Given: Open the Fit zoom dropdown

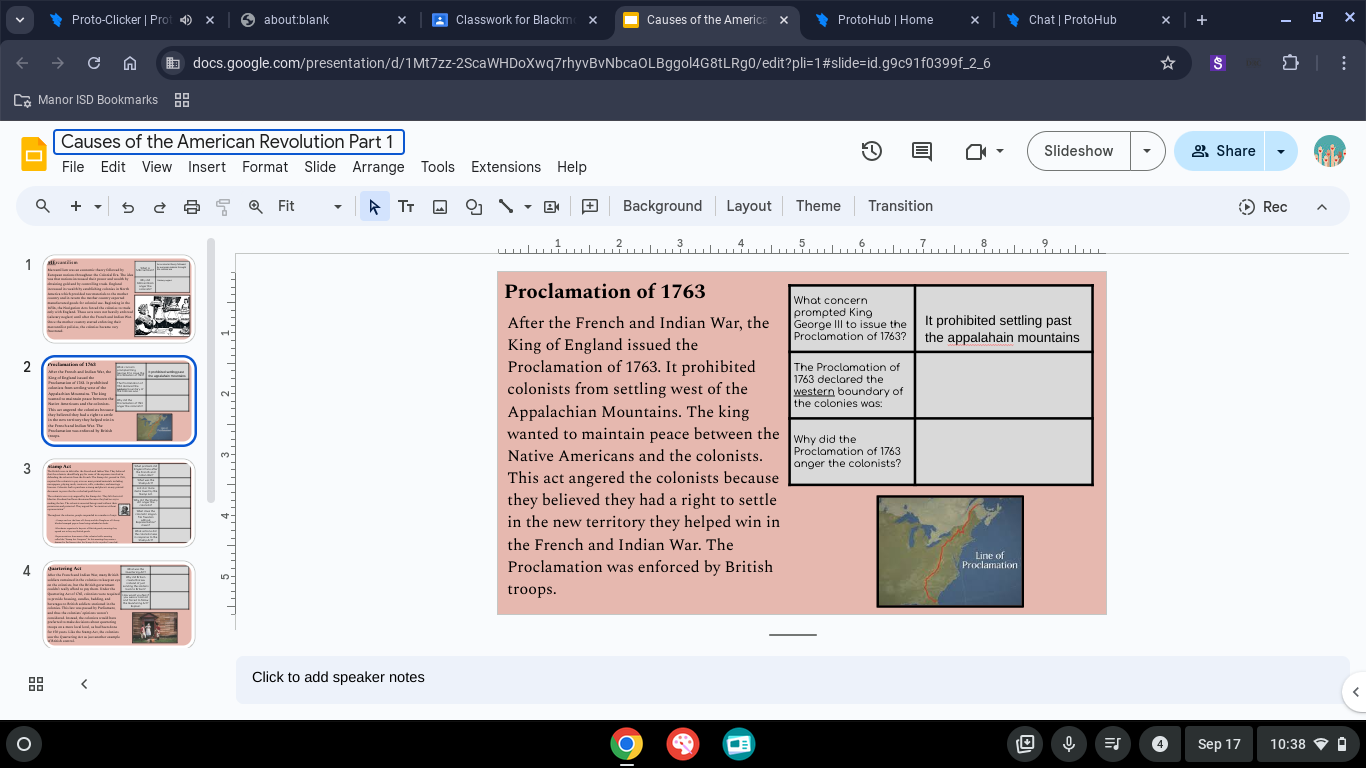Looking at the screenshot, I should [309, 207].
